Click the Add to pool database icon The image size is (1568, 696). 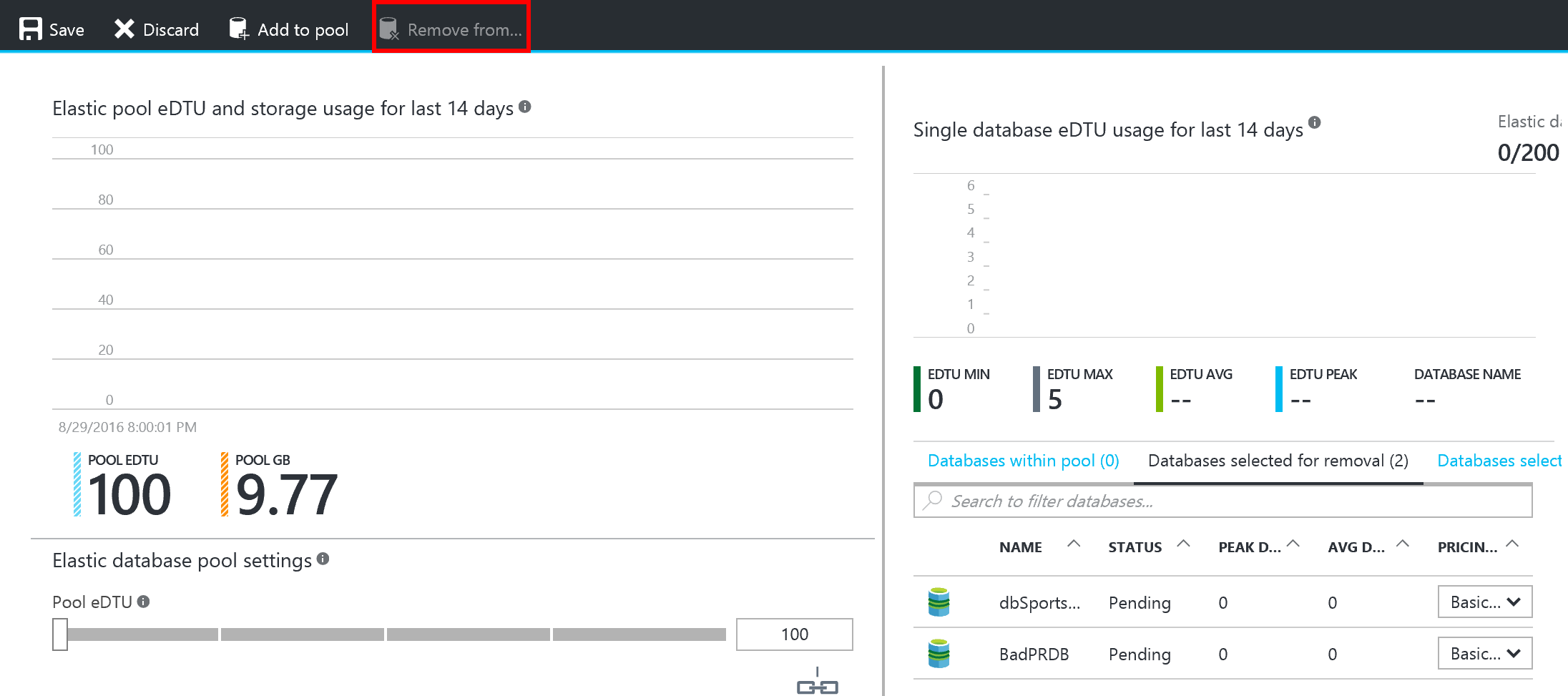238,29
